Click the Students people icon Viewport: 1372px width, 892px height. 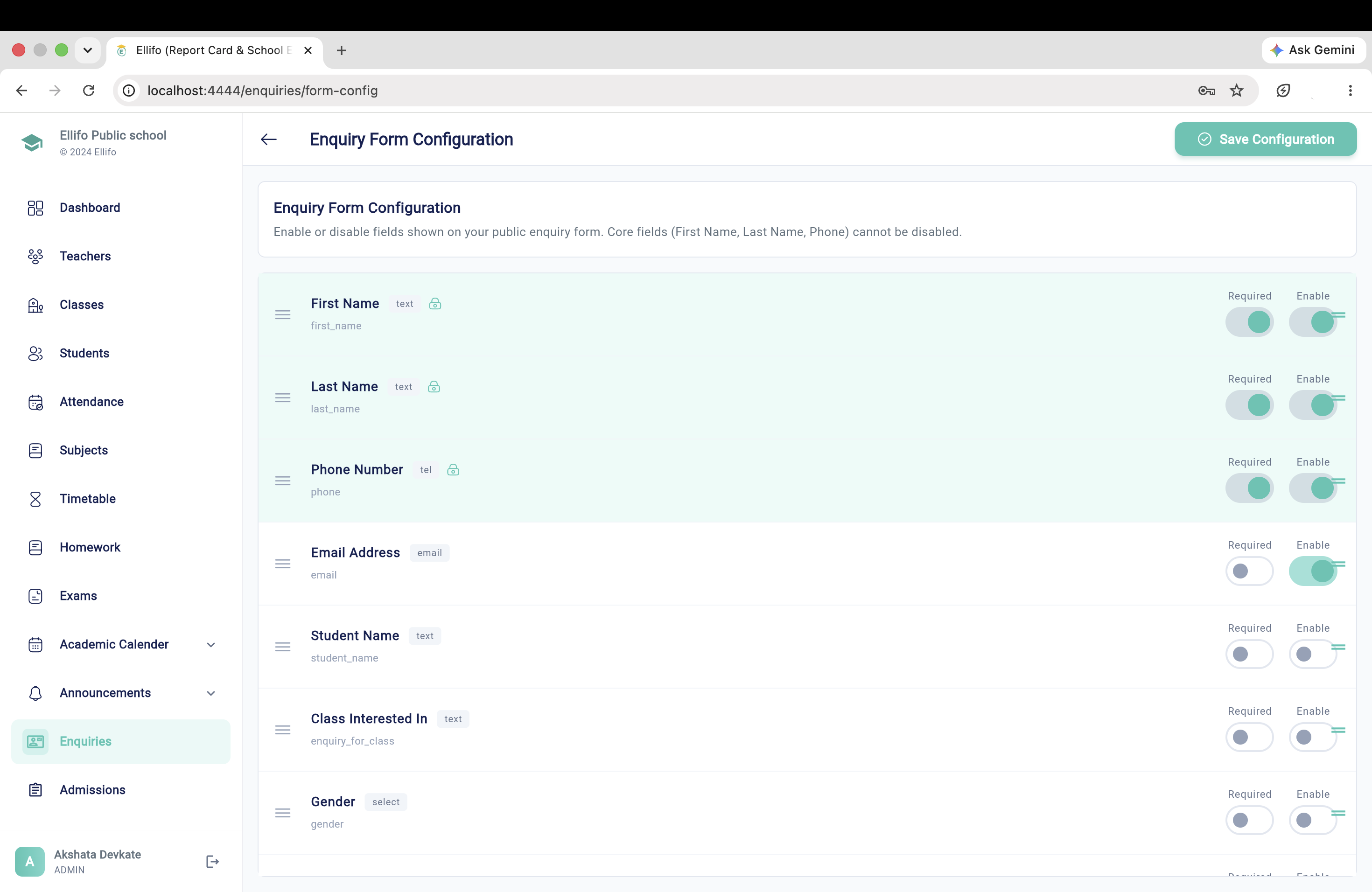35,353
